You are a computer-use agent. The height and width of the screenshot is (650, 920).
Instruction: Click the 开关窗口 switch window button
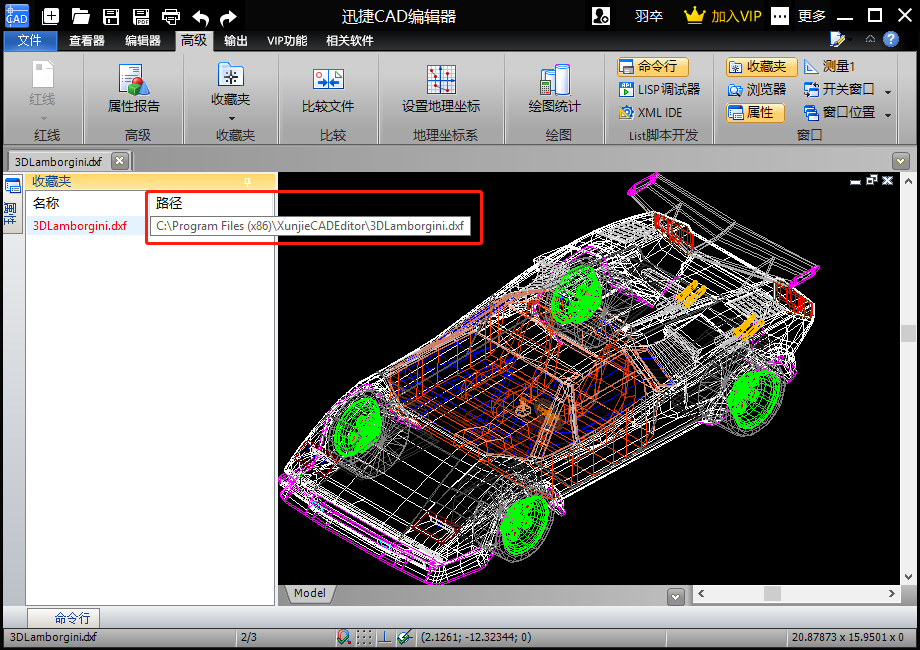[x=839, y=89]
